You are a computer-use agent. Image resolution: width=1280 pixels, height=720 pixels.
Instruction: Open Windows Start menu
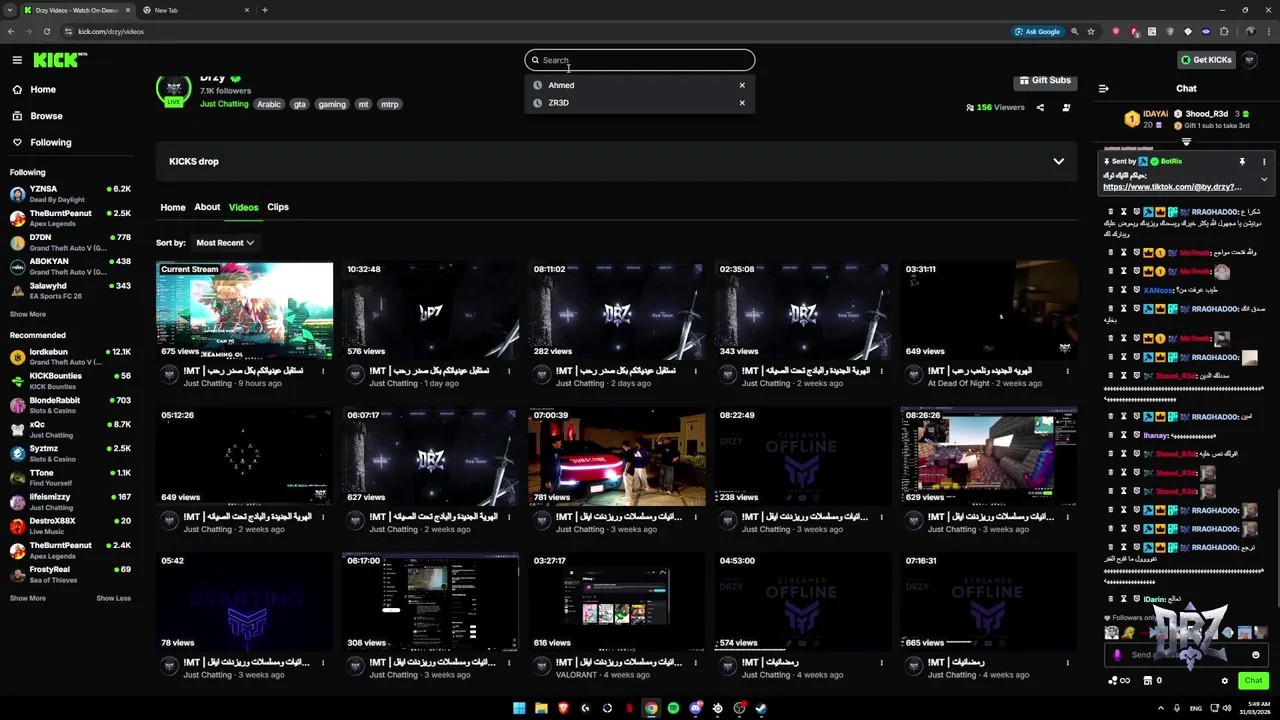pos(519,708)
